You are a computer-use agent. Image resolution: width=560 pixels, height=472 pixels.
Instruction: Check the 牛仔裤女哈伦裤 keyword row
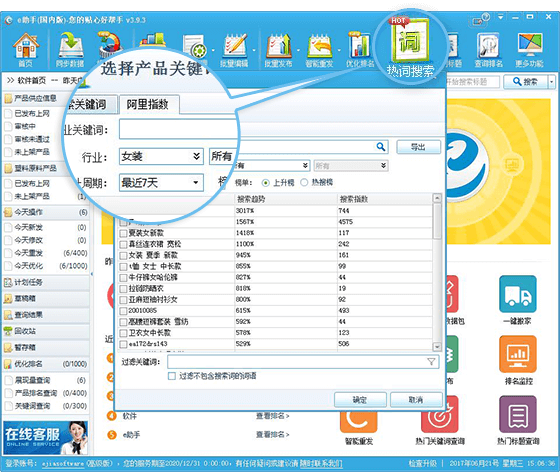point(123,278)
